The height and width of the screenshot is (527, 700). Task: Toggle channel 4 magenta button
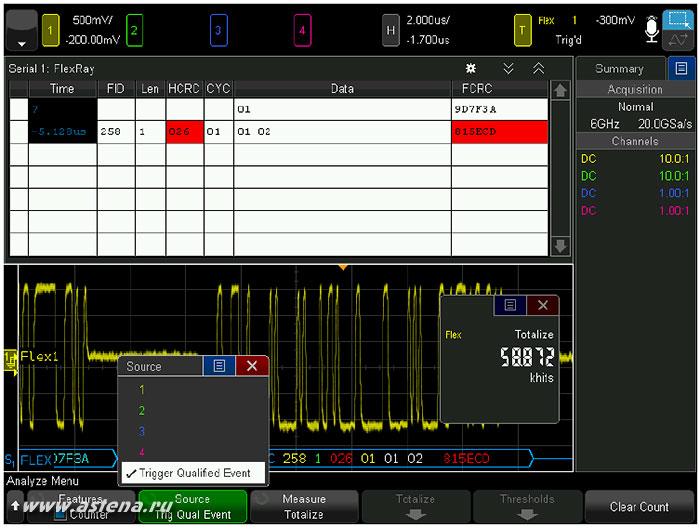(302, 30)
